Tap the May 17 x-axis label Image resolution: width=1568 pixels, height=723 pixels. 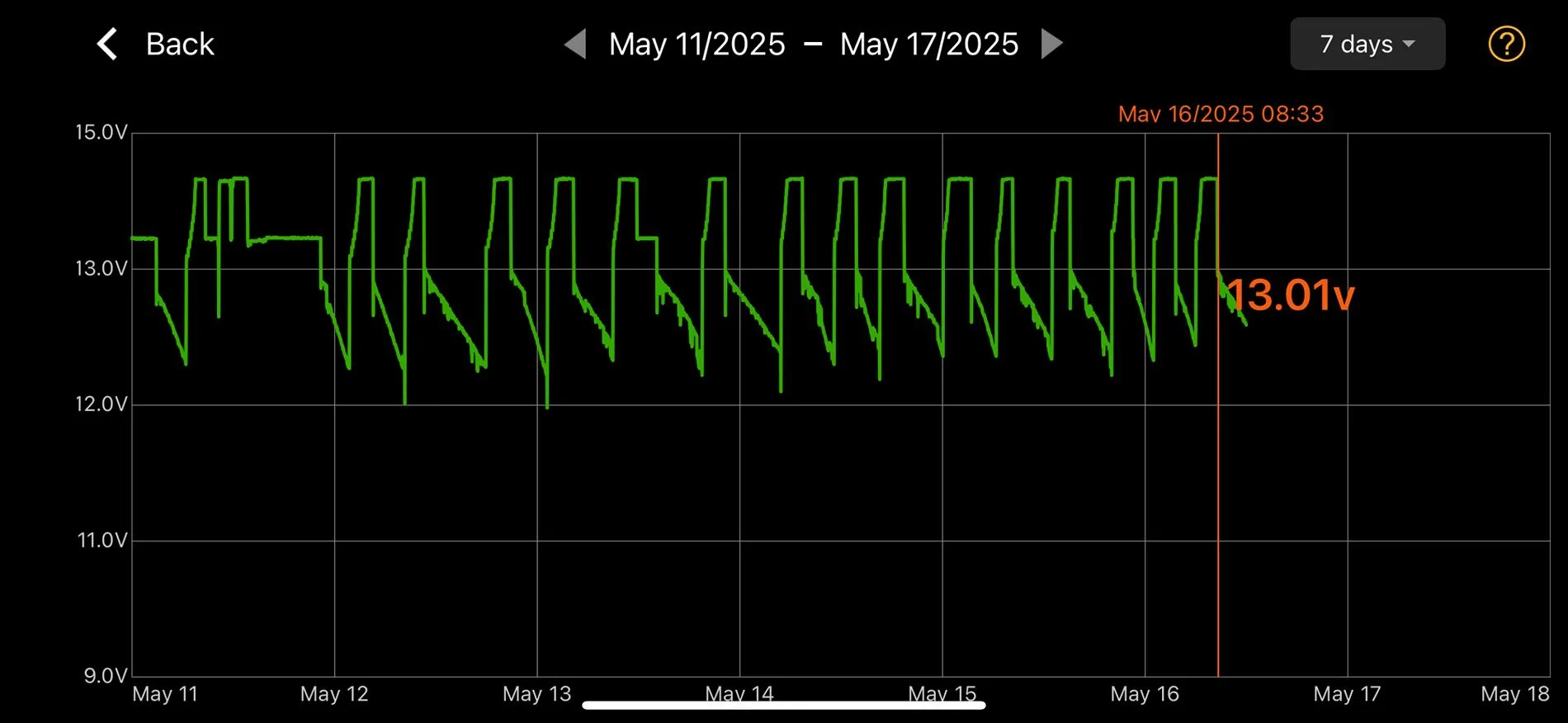(x=1347, y=694)
